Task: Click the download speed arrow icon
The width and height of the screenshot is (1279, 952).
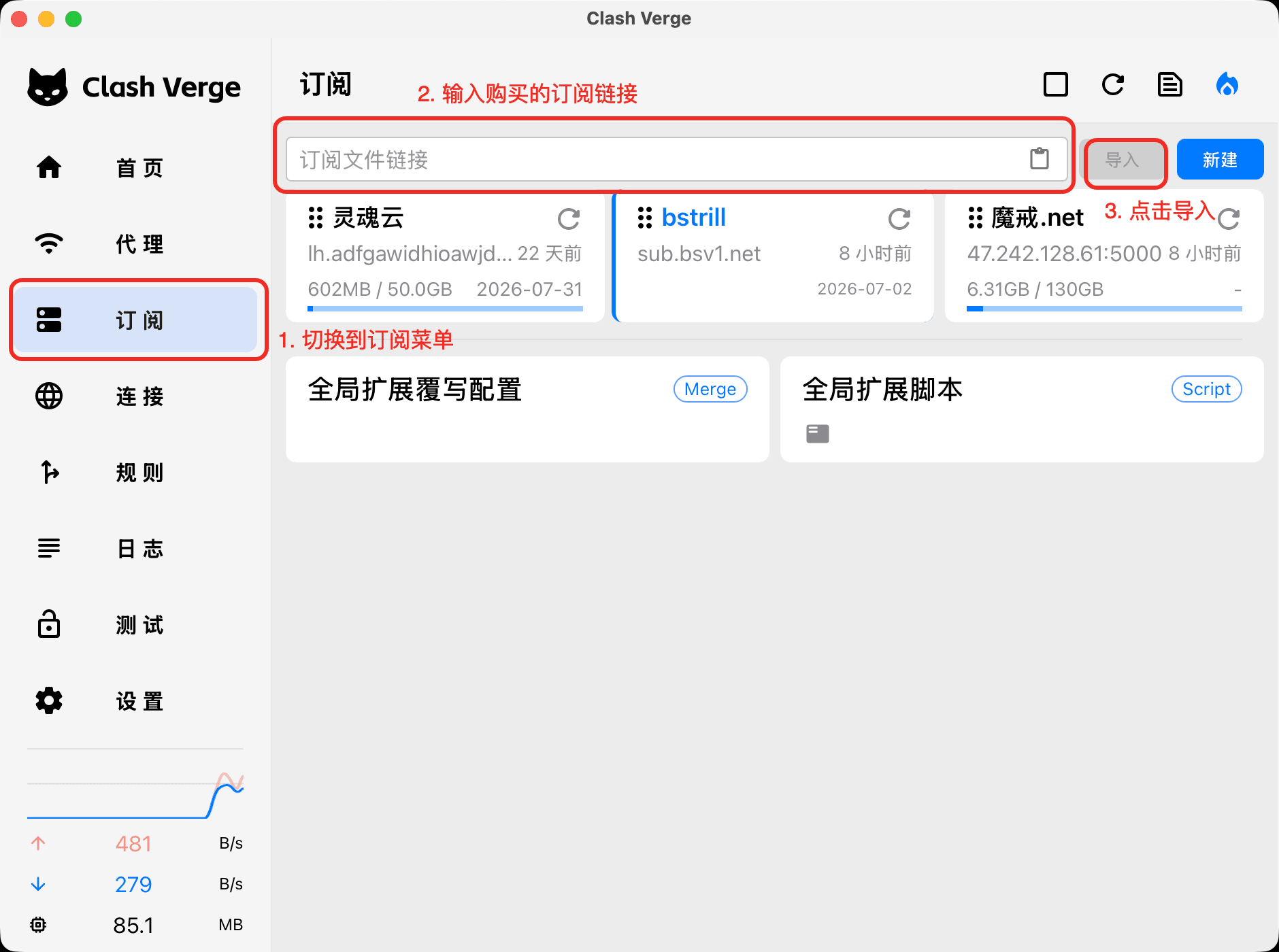Action: tap(38, 884)
